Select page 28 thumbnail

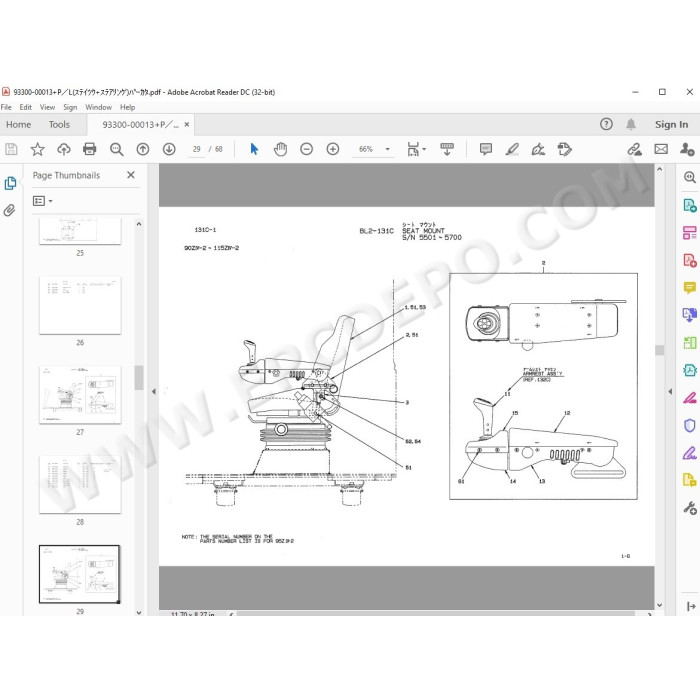(80, 484)
